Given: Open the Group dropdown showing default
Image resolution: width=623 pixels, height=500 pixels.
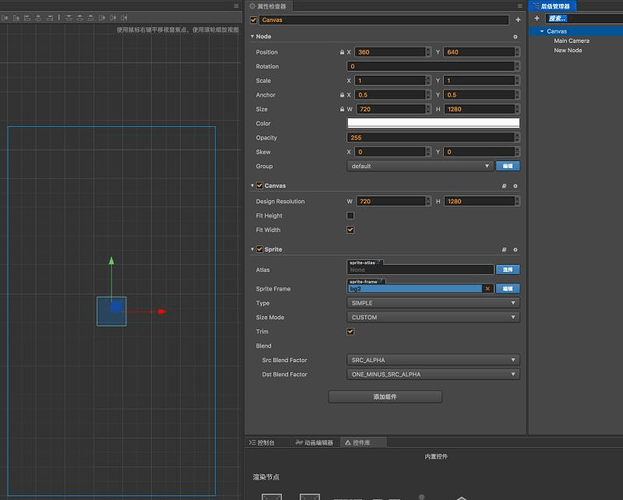Looking at the screenshot, I should pyautogui.click(x=419, y=166).
